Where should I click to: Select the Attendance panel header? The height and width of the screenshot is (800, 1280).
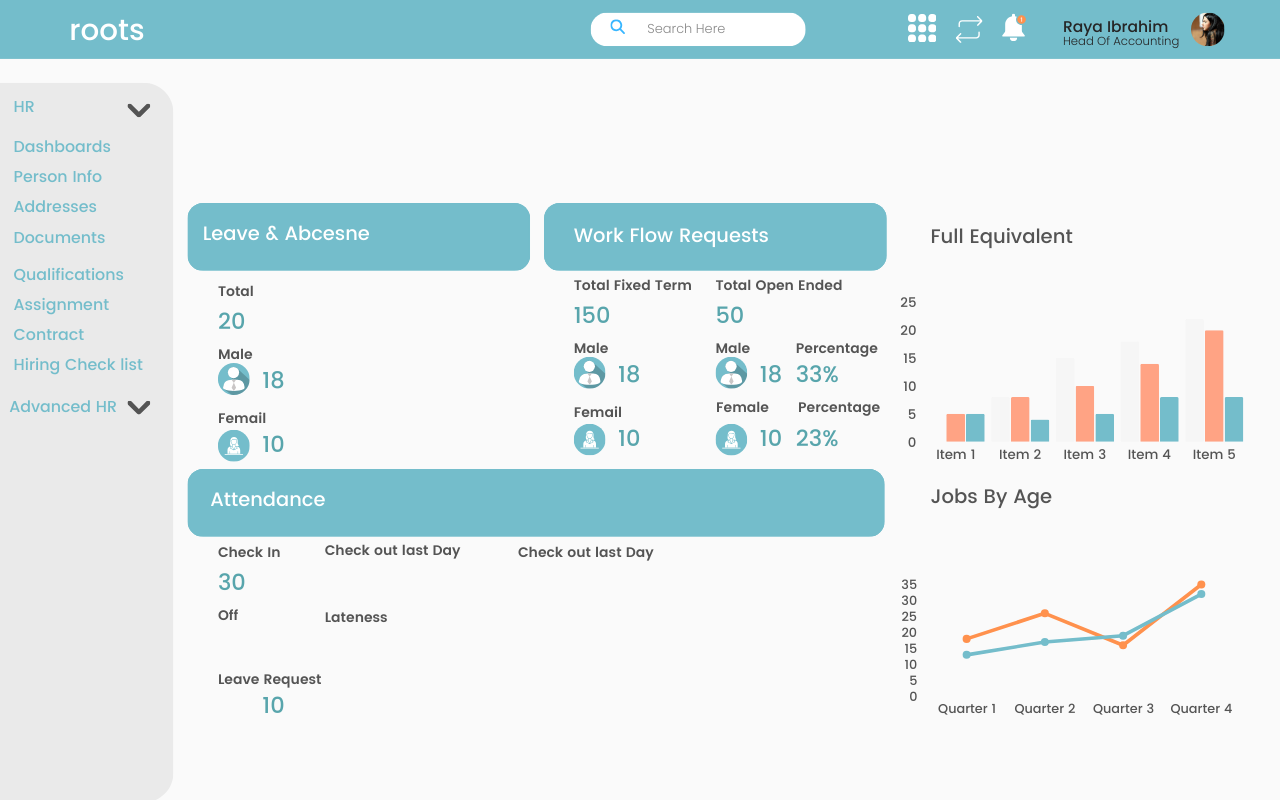[535, 502]
